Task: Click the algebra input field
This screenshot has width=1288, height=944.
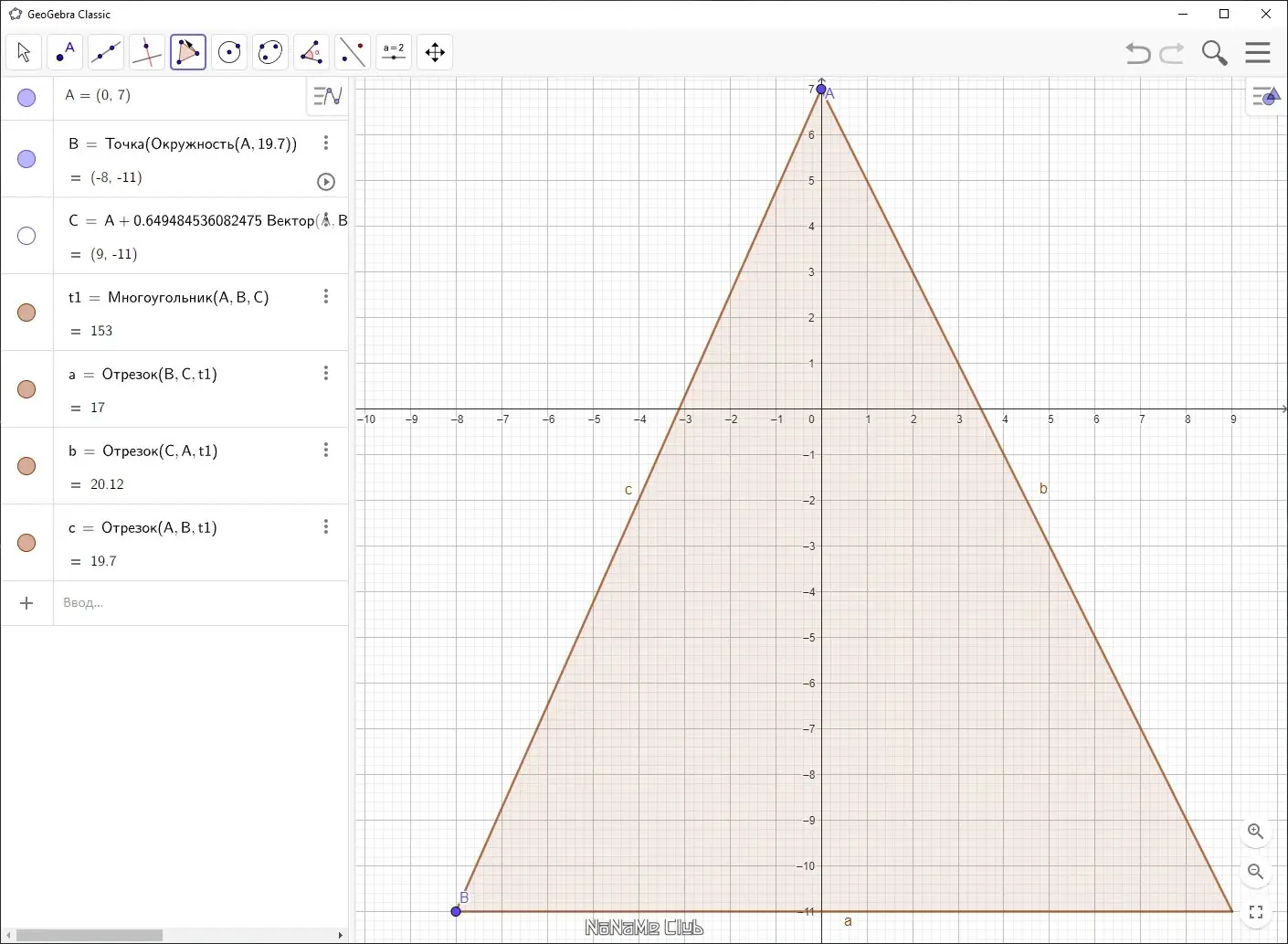Action: click(x=201, y=603)
